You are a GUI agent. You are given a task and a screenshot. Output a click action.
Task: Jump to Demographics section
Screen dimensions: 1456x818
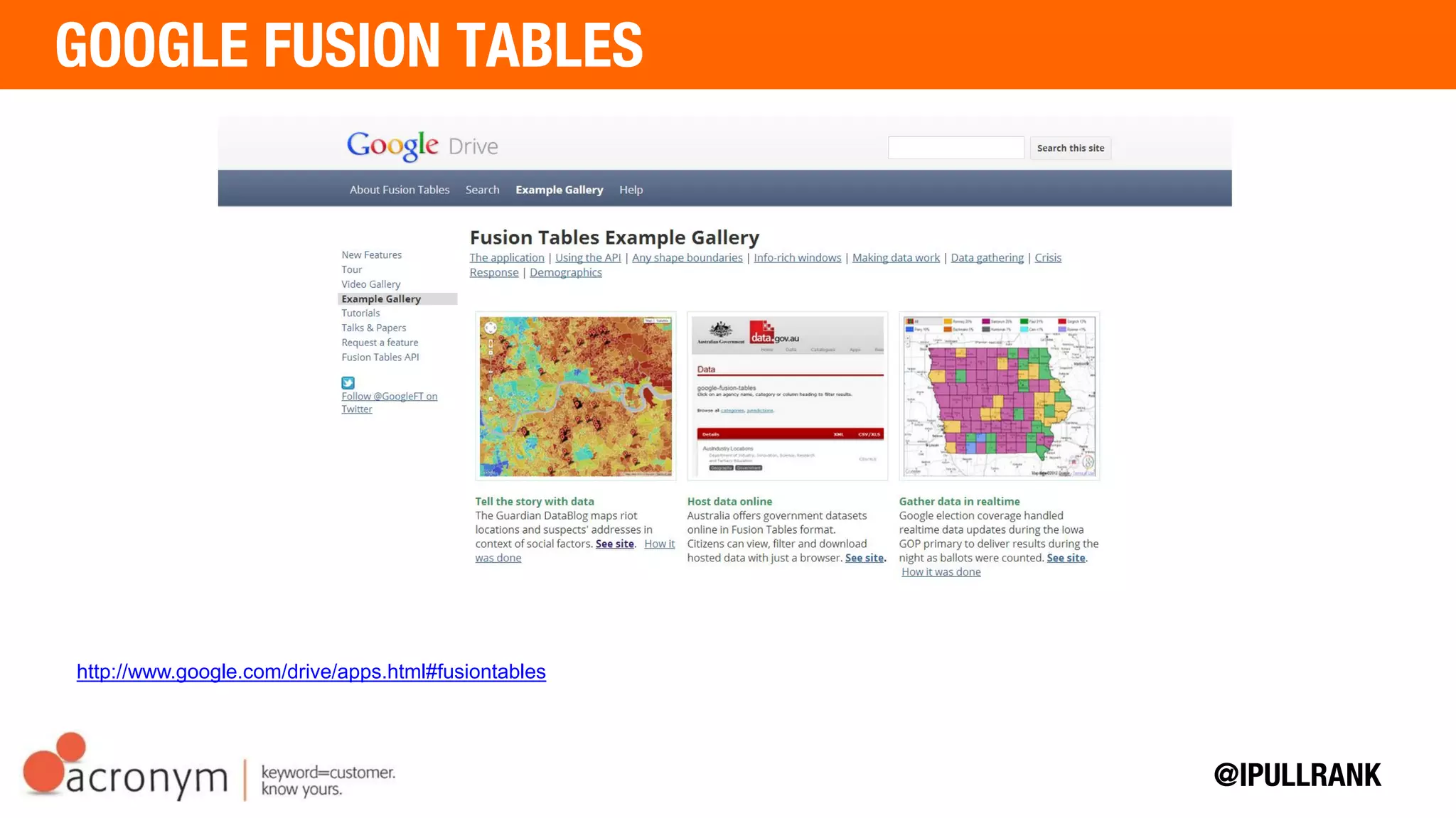[x=565, y=273]
